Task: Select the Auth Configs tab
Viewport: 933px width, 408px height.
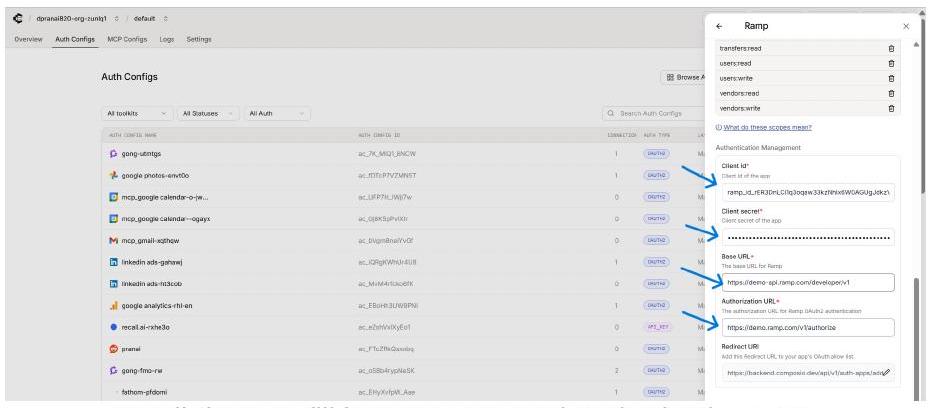Action: [75, 39]
